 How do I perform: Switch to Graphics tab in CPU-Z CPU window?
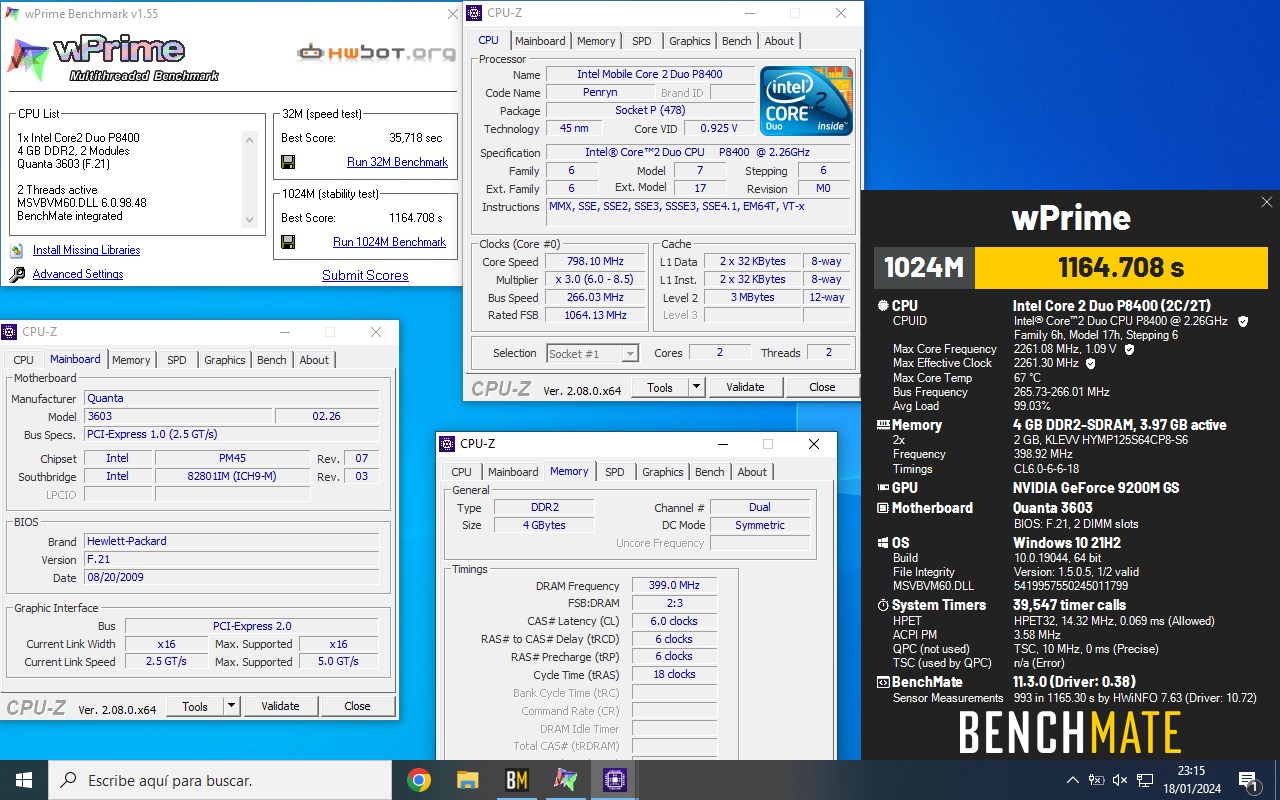coord(690,41)
